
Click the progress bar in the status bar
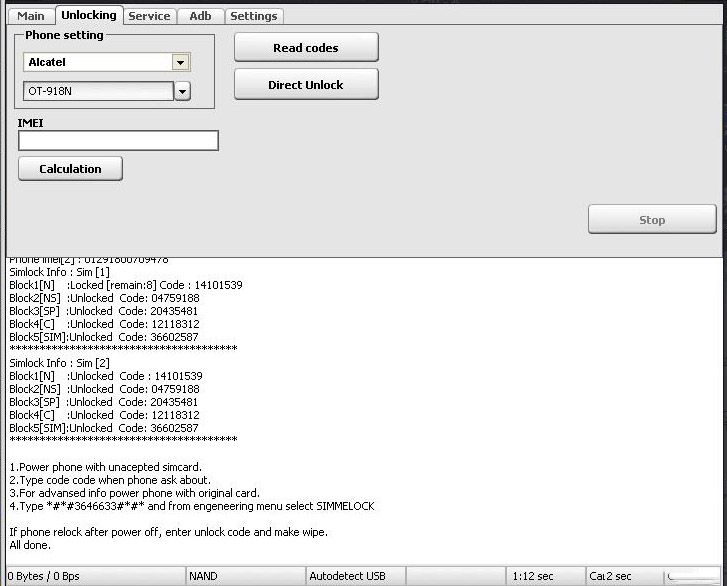coord(693,576)
